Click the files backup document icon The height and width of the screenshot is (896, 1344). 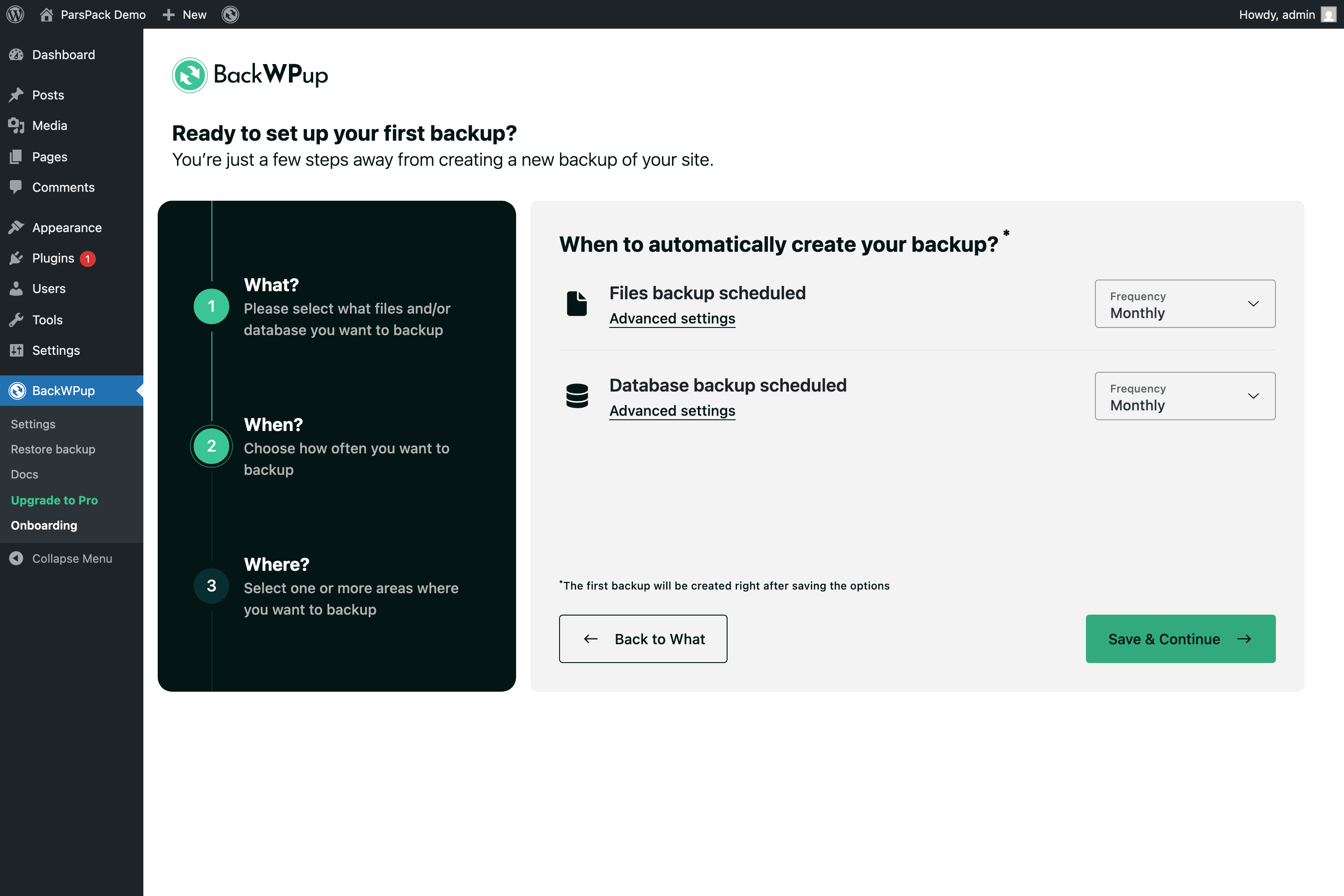(577, 303)
